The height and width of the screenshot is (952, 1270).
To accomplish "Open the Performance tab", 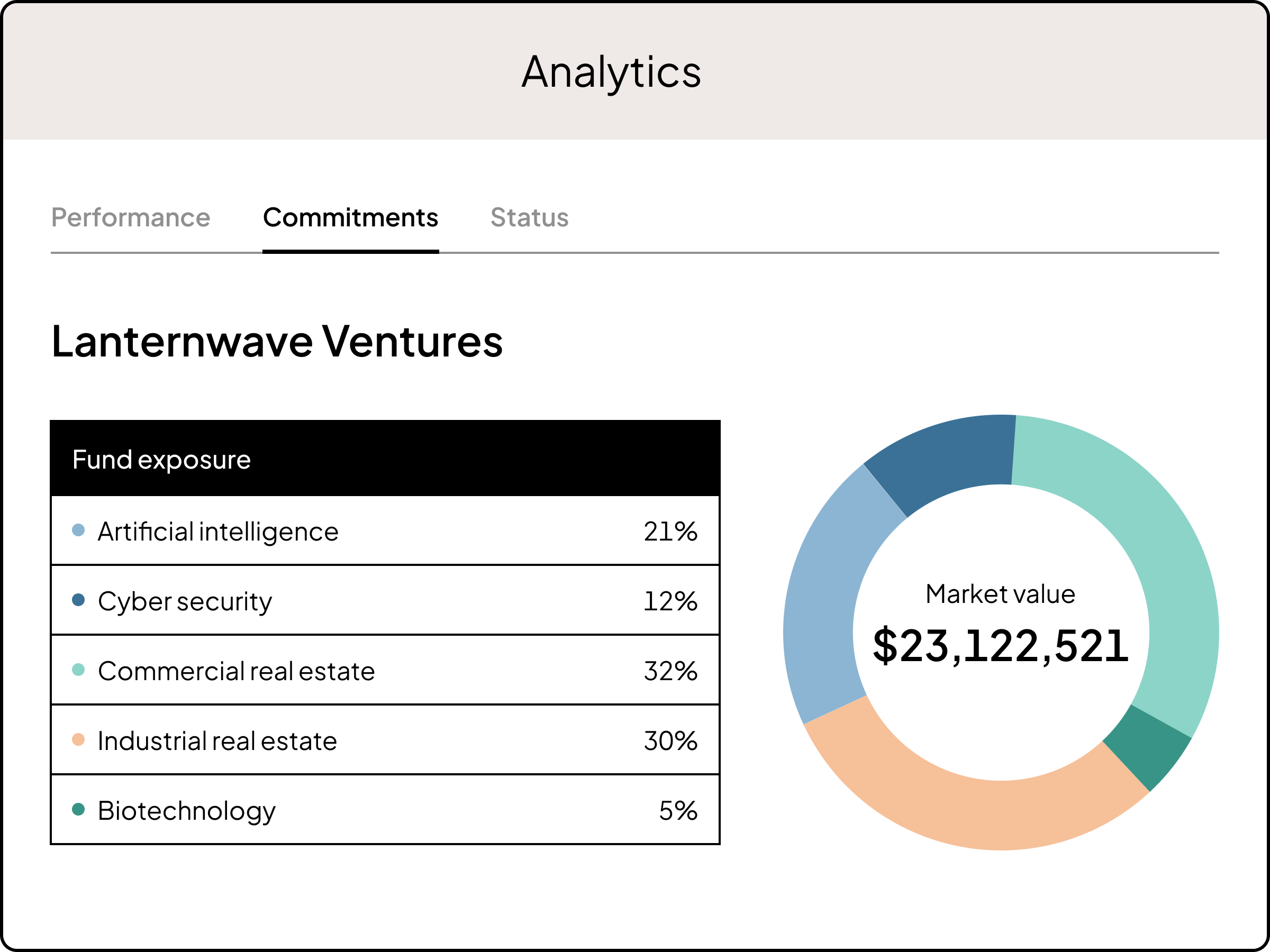I will click(x=131, y=217).
